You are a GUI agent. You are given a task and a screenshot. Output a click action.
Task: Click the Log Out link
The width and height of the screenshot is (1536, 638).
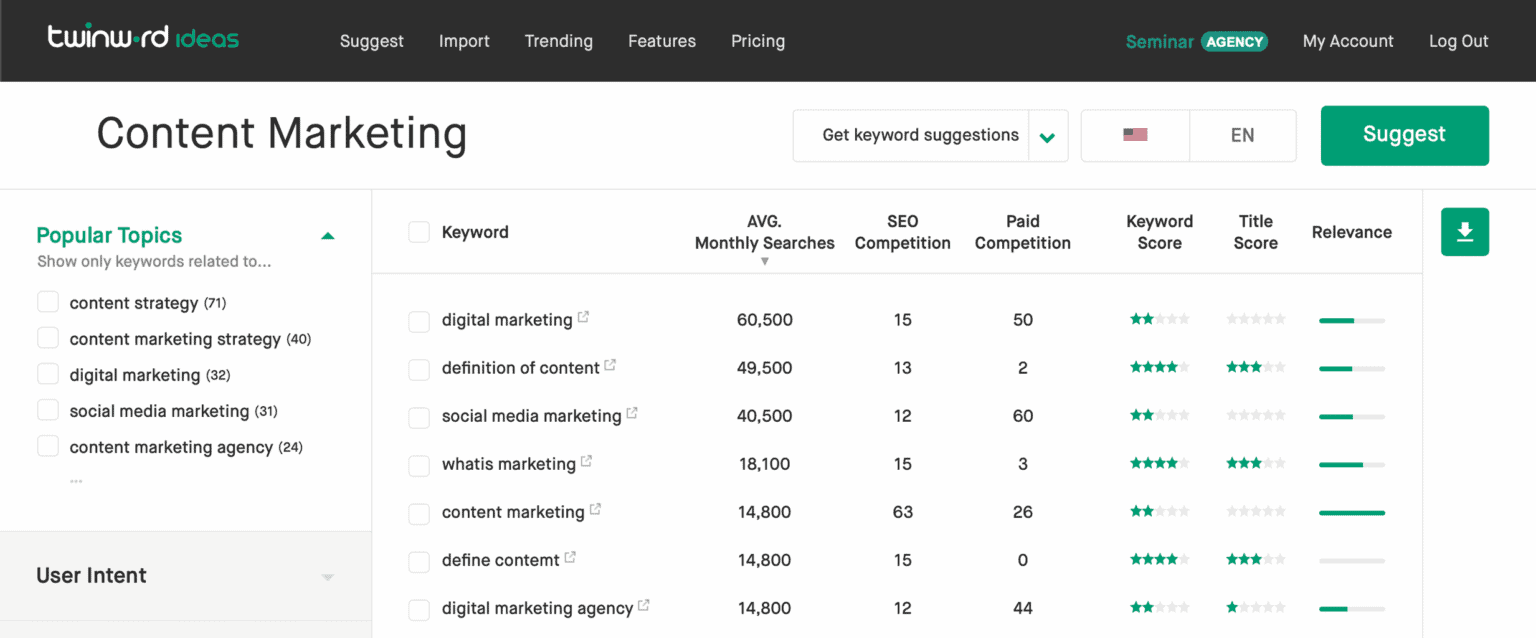coord(1459,41)
